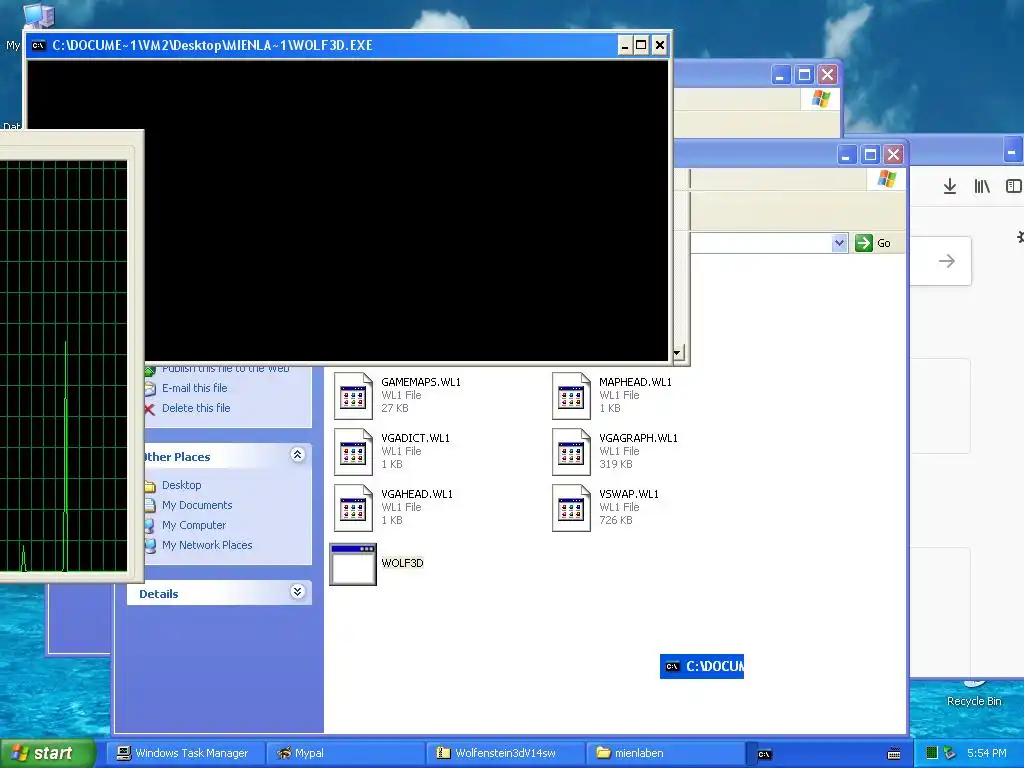Open the browser library icon

(982, 187)
